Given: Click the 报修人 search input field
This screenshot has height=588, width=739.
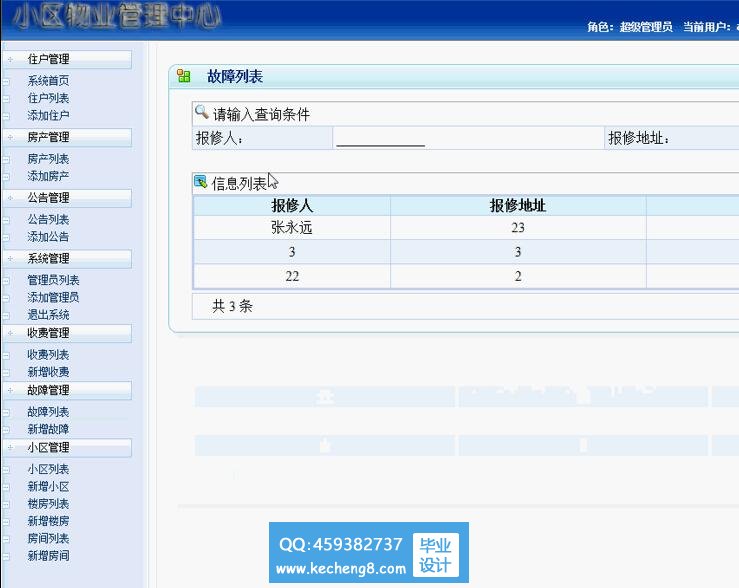Looking at the screenshot, I should coord(380,139).
